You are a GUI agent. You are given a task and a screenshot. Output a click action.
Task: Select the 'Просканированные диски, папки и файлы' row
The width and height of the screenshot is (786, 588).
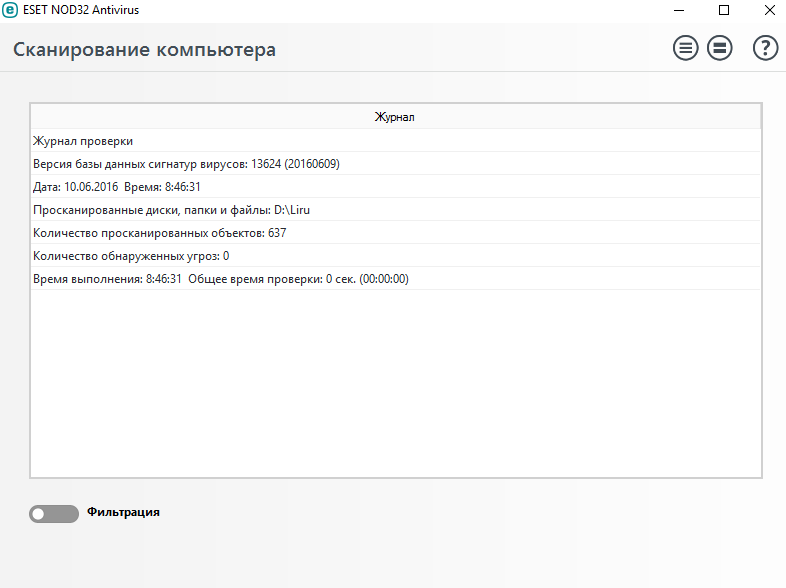(x=395, y=210)
